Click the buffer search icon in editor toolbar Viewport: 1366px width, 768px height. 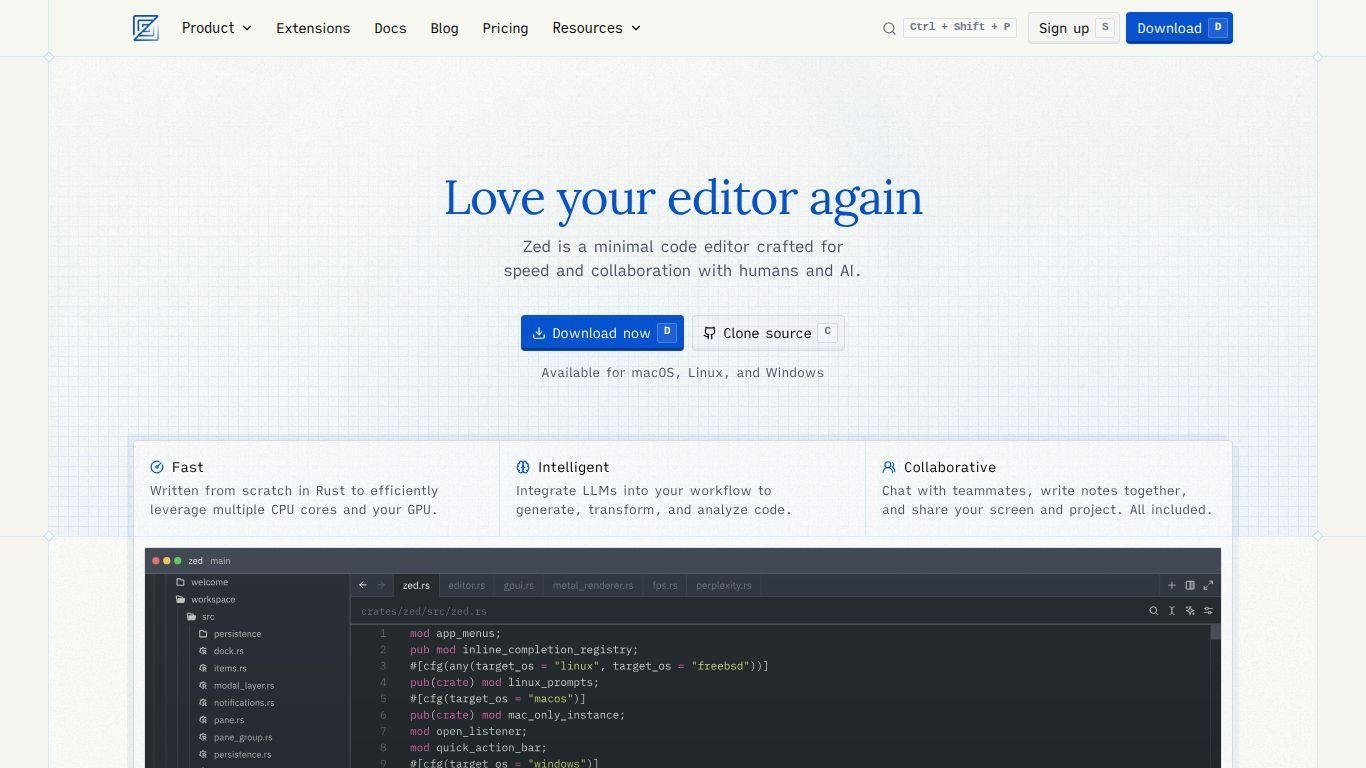point(1153,611)
